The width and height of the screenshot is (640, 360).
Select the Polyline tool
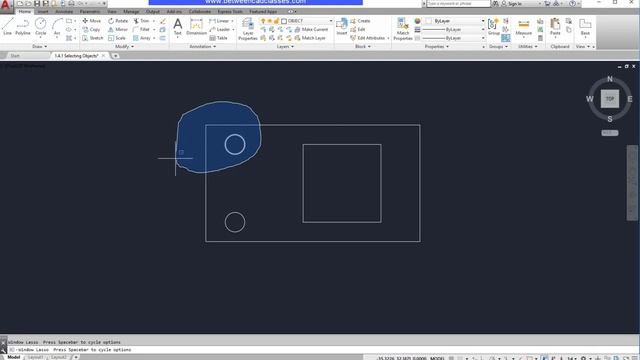tap(23, 27)
